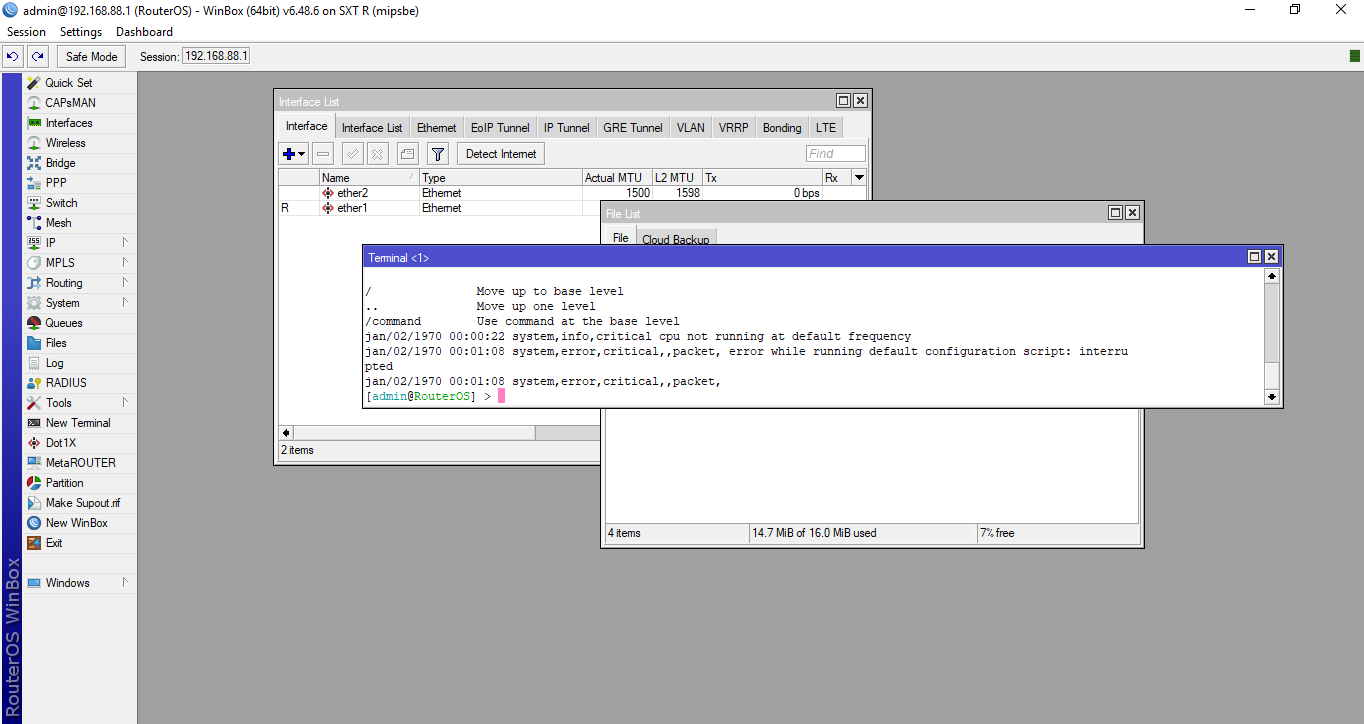Select the ether2 interface row
This screenshot has width=1364, height=724.
tap(572, 193)
